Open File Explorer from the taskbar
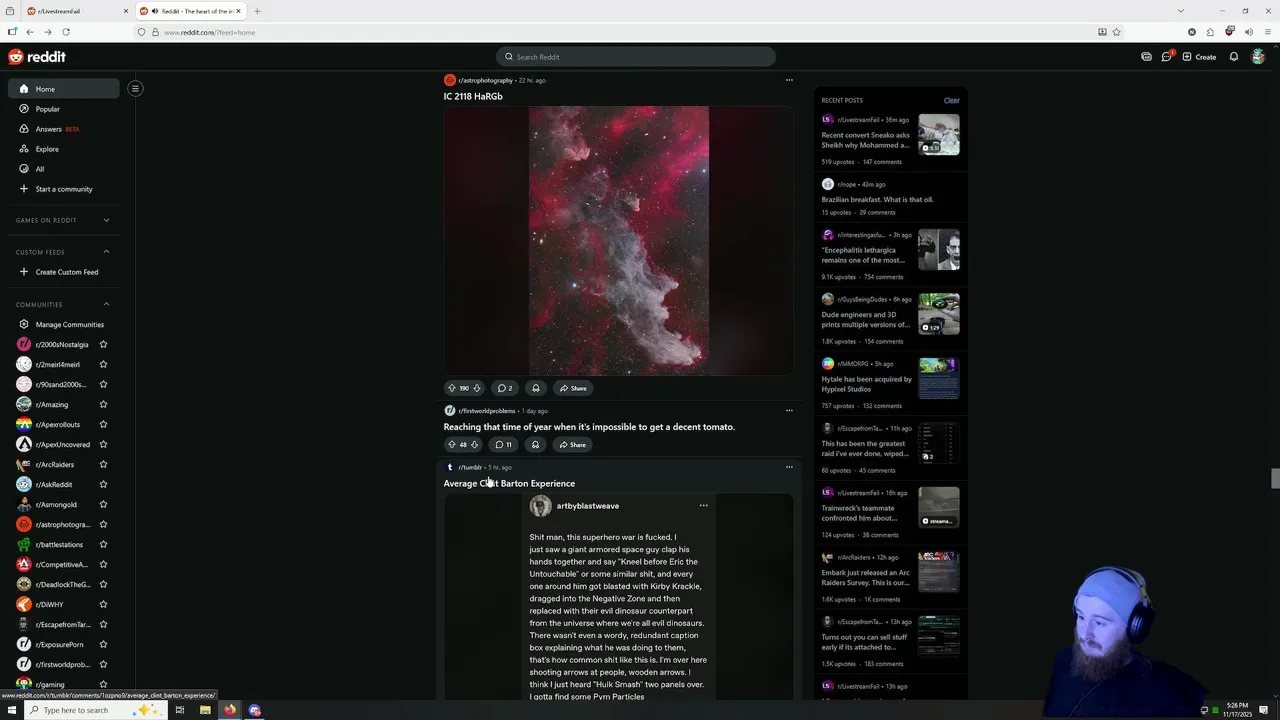 [x=205, y=710]
